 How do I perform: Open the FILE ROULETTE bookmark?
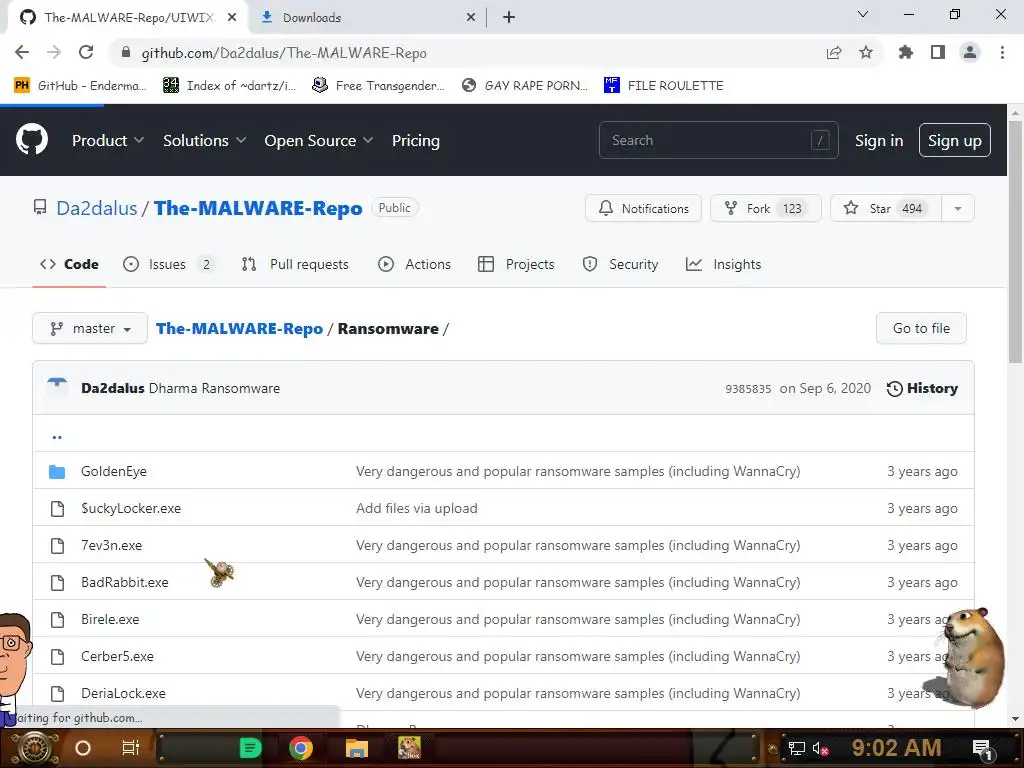[x=664, y=86]
